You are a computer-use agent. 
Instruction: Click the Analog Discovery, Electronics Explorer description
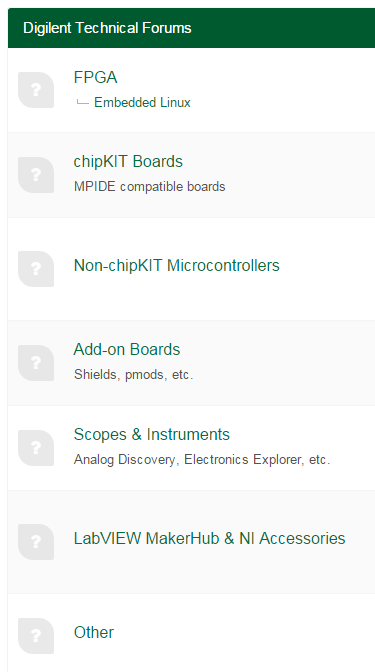click(x=202, y=460)
